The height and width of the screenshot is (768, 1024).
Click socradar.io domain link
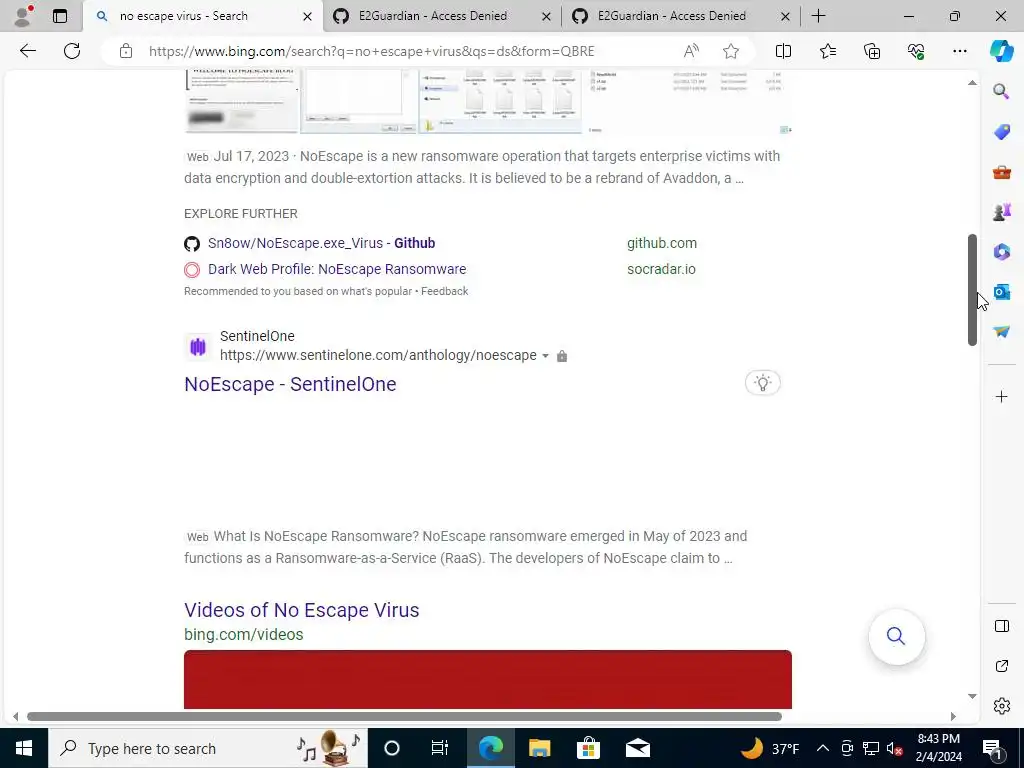661,269
